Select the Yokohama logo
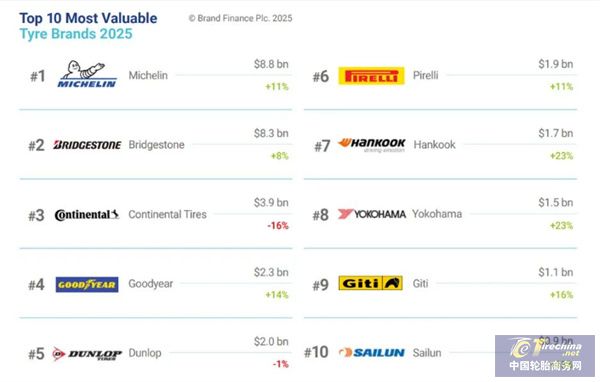The width and height of the screenshot is (600, 382). click(371, 214)
